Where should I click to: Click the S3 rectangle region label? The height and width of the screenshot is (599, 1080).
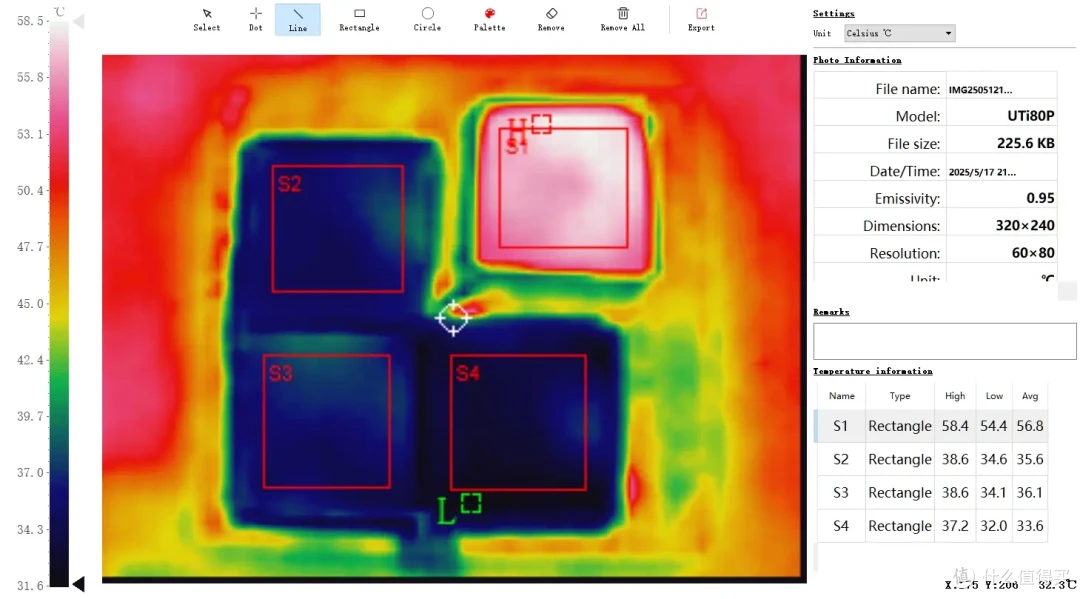(281, 373)
